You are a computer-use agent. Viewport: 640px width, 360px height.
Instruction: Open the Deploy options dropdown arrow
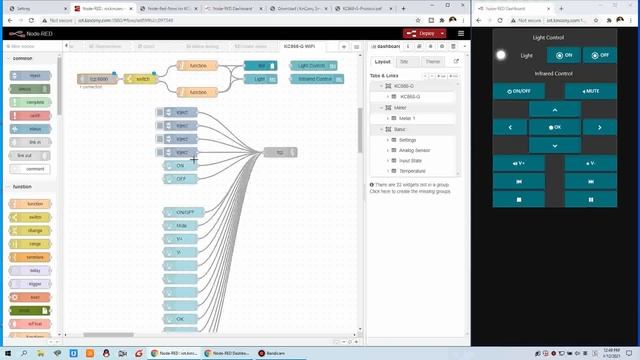(442, 33)
